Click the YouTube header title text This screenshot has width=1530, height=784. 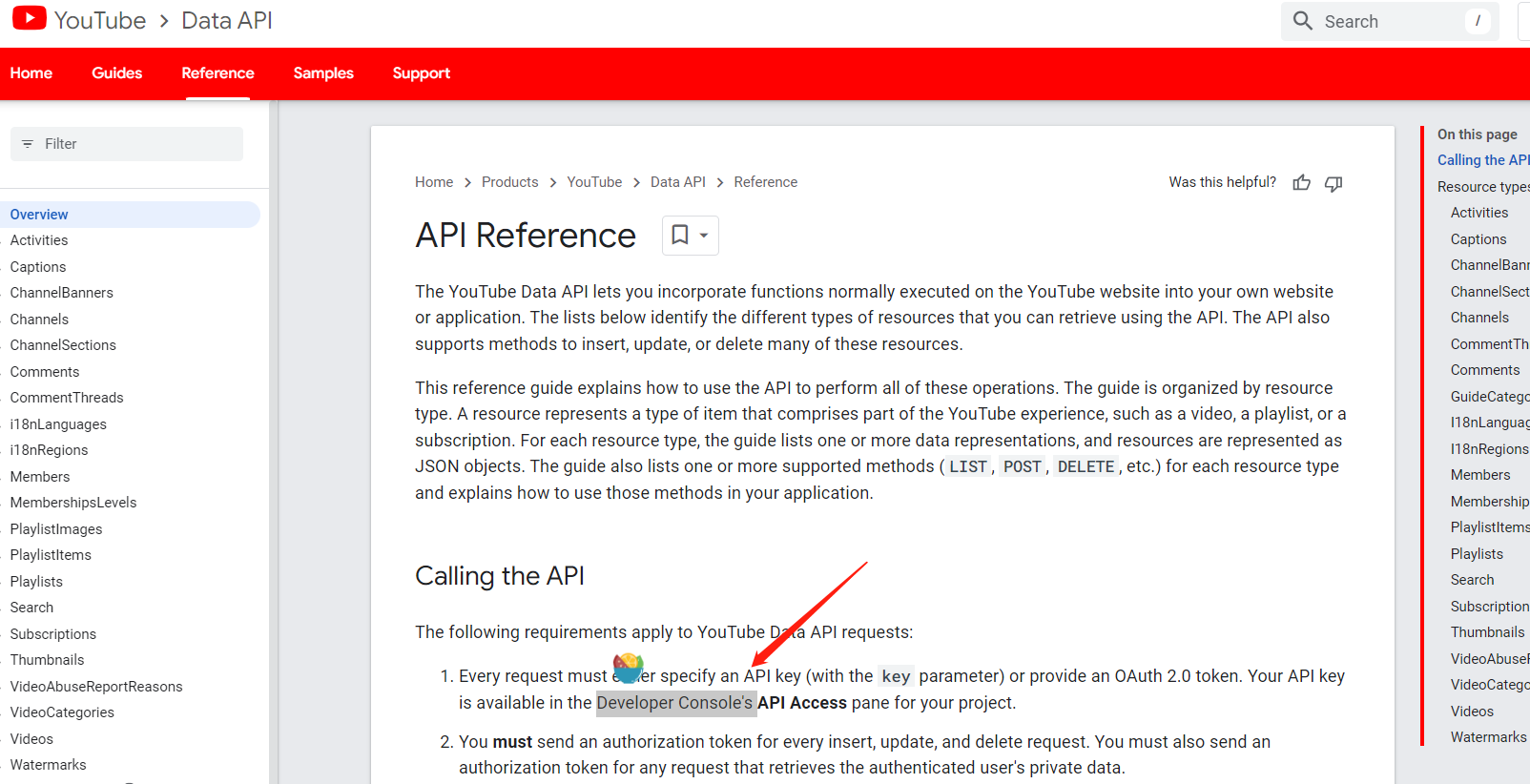point(100,20)
